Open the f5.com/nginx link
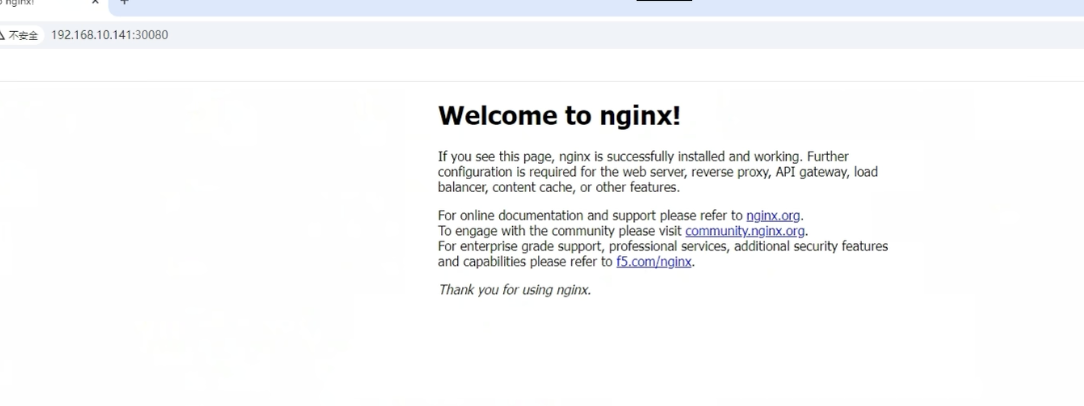Viewport: 1084px width, 406px height. (x=653, y=261)
